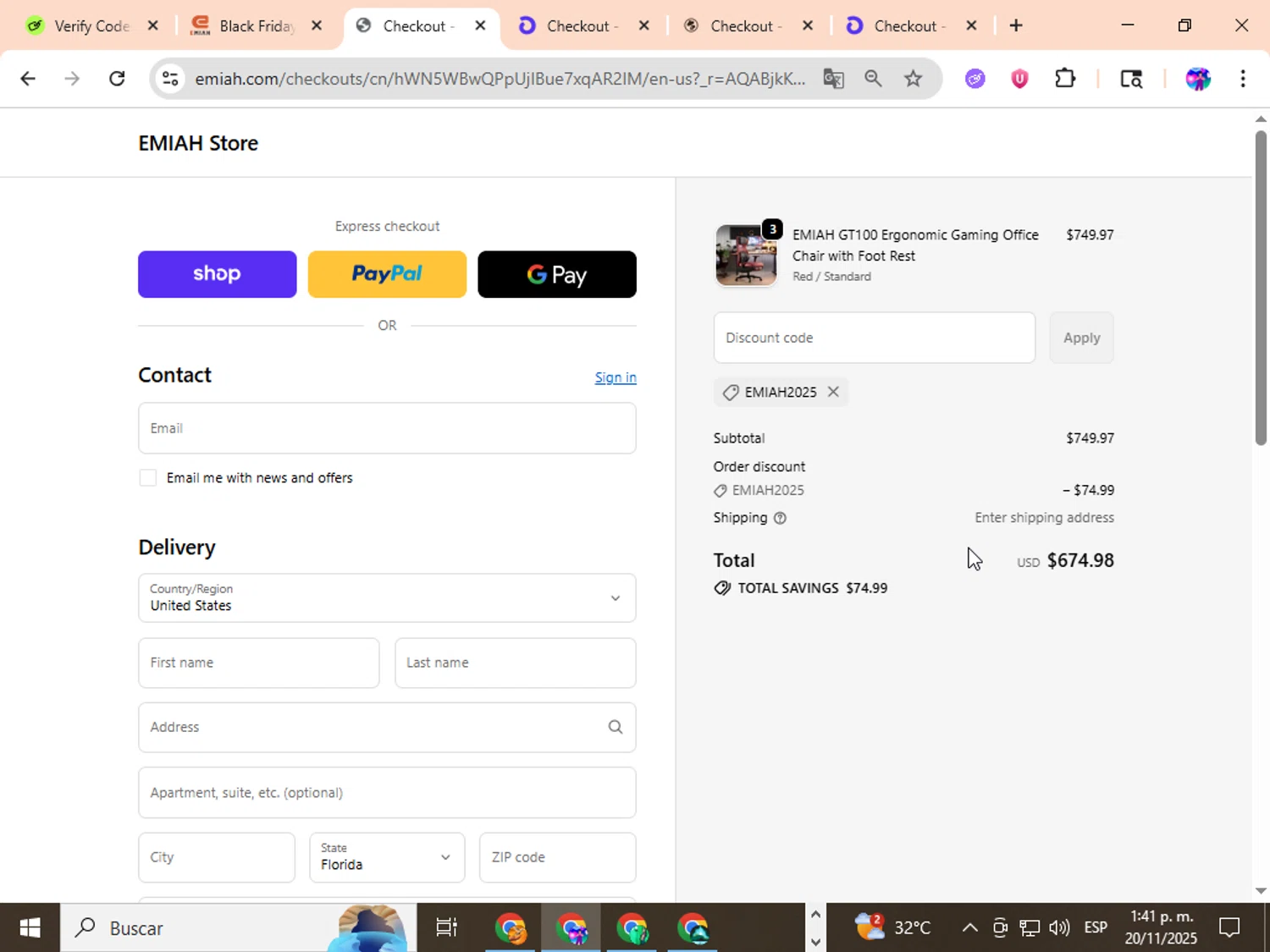Click the translate page icon

833,79
